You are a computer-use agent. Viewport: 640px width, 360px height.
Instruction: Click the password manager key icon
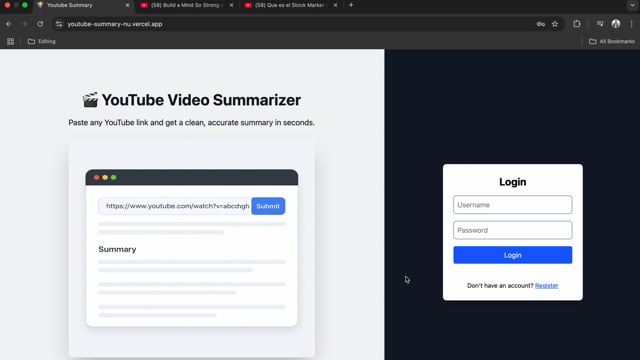(x=541, y=24)
